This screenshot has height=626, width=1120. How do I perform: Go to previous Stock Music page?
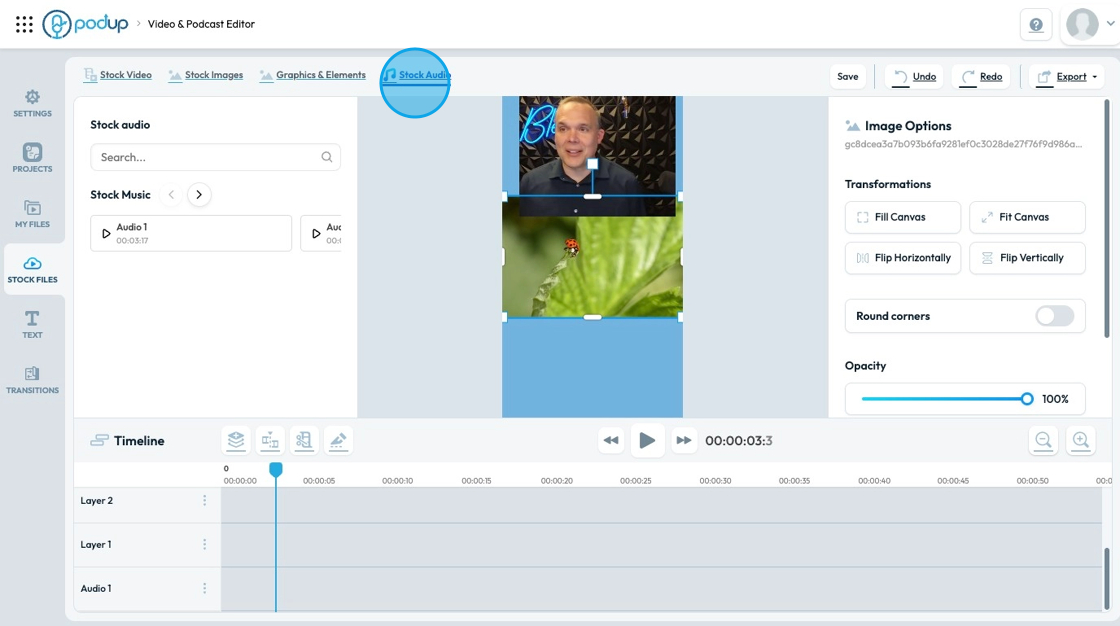171,194
